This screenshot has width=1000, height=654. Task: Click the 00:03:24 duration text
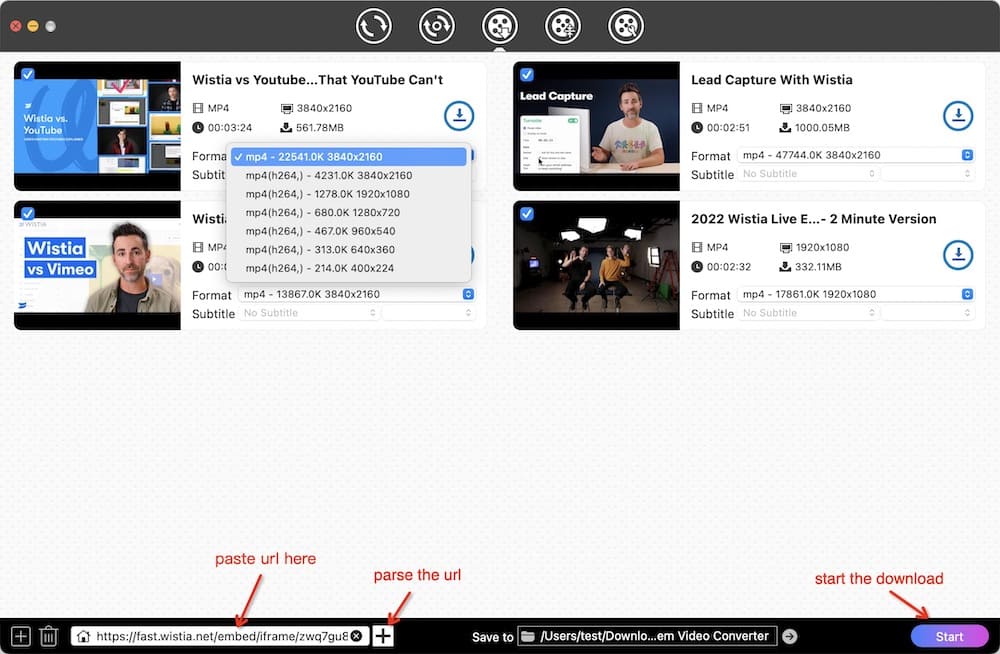(x=230, y=128)
